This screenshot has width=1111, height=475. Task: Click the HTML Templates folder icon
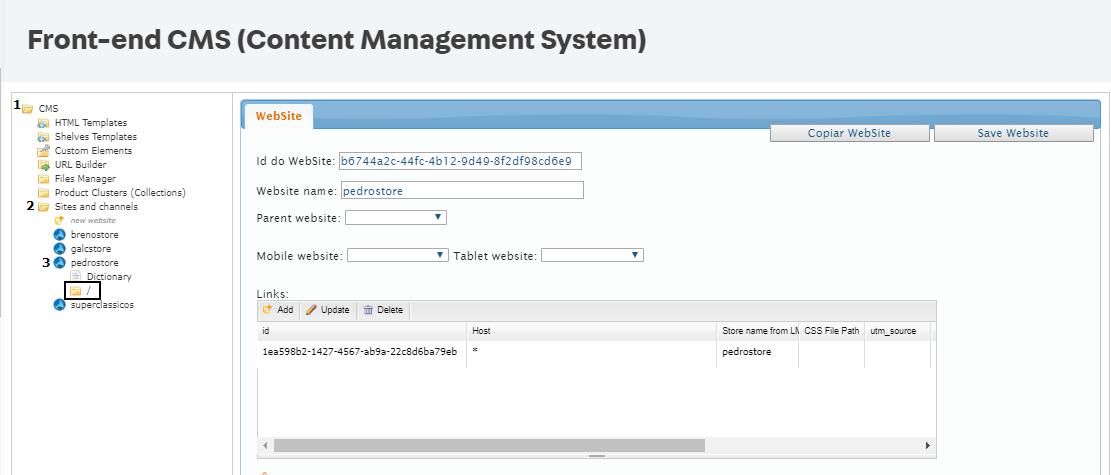pyautogui.click(x=43, y=123)
